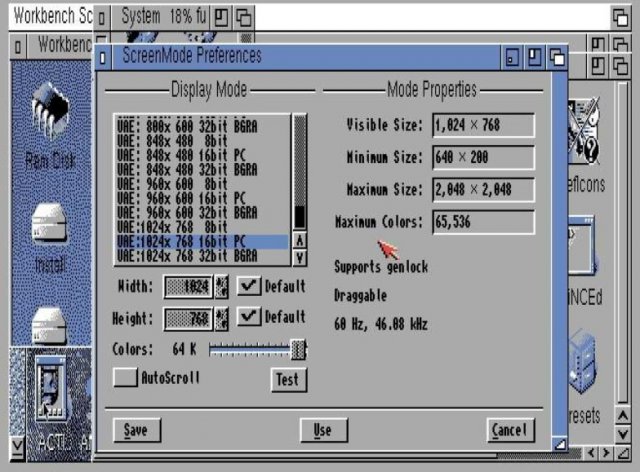Click the ScreenMode window zoom gadget

click(534, 57)
